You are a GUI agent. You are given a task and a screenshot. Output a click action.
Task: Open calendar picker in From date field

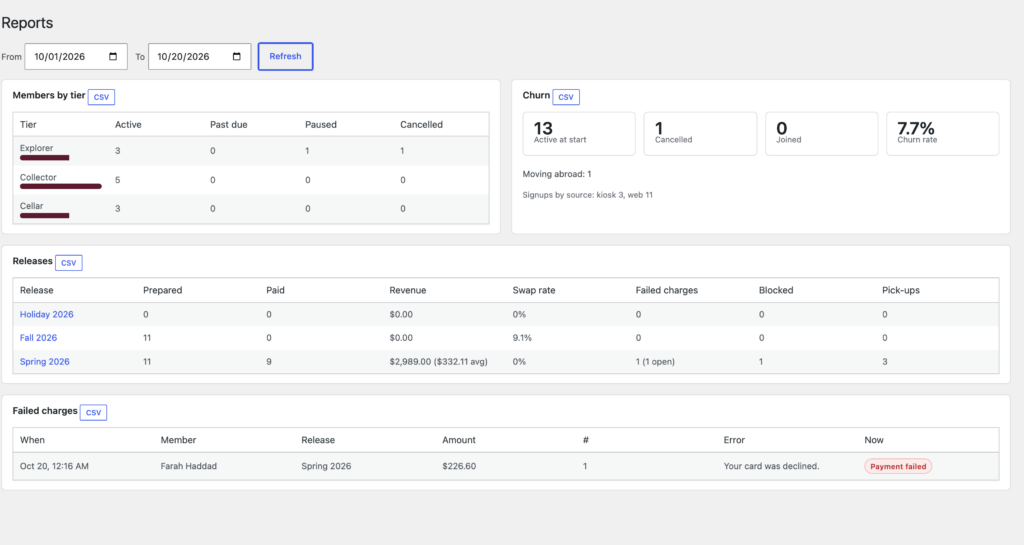(113, 57)
